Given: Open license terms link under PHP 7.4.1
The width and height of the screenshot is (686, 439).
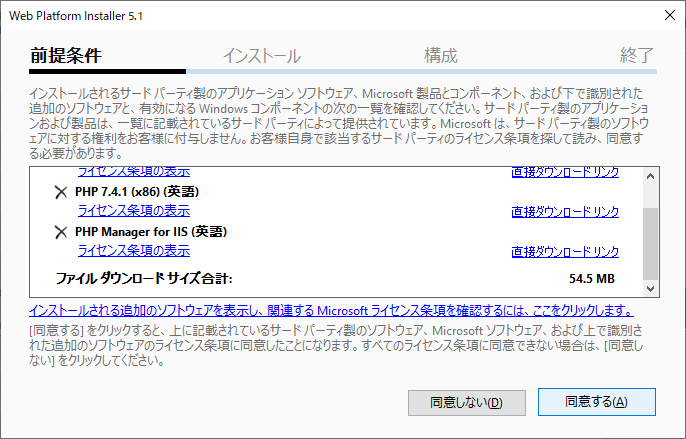Looking at the screenshot, I should pyautogui.click(x=134, y=211).
